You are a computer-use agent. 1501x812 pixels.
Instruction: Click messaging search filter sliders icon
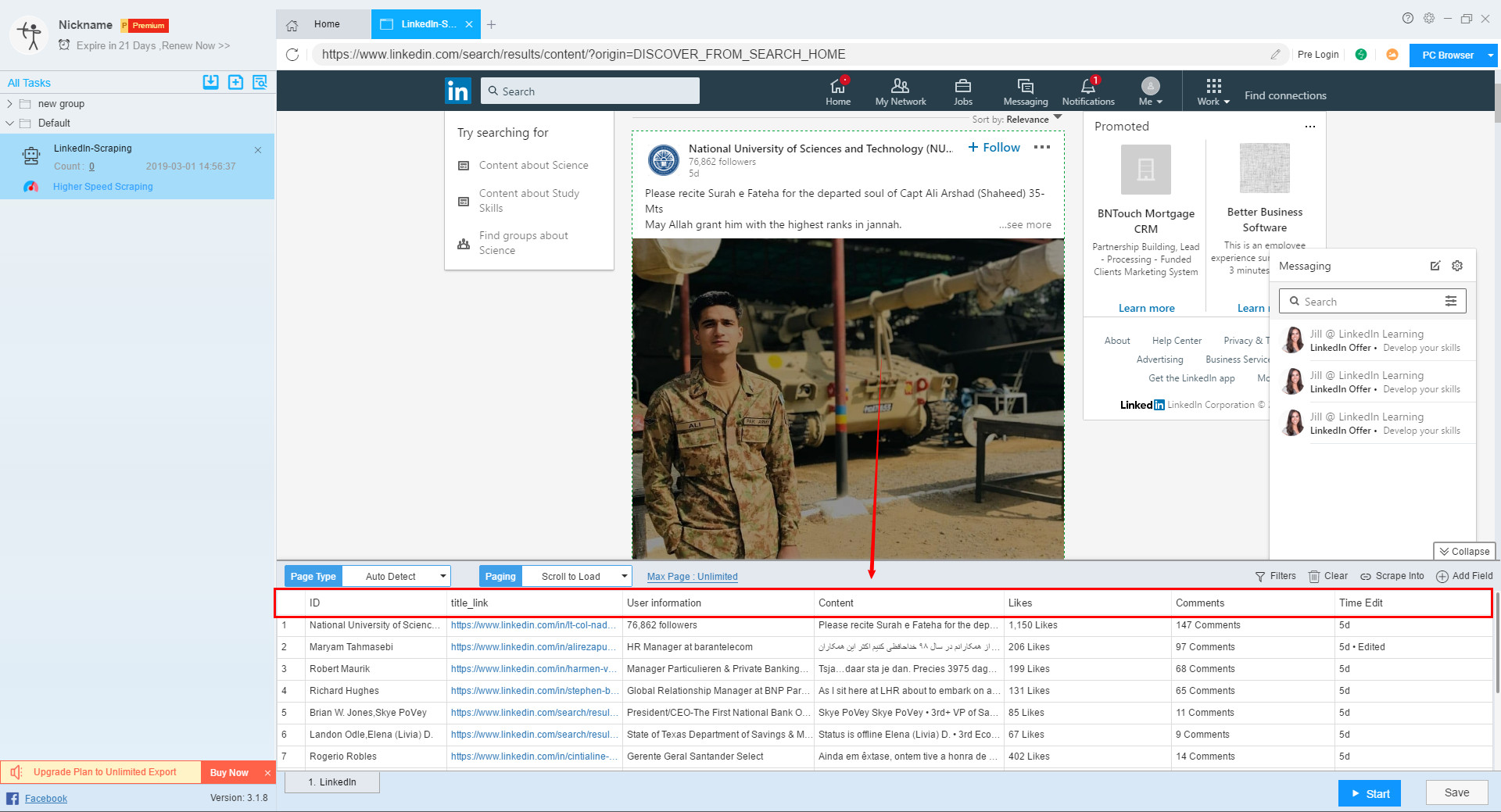tap(1451, 301)
